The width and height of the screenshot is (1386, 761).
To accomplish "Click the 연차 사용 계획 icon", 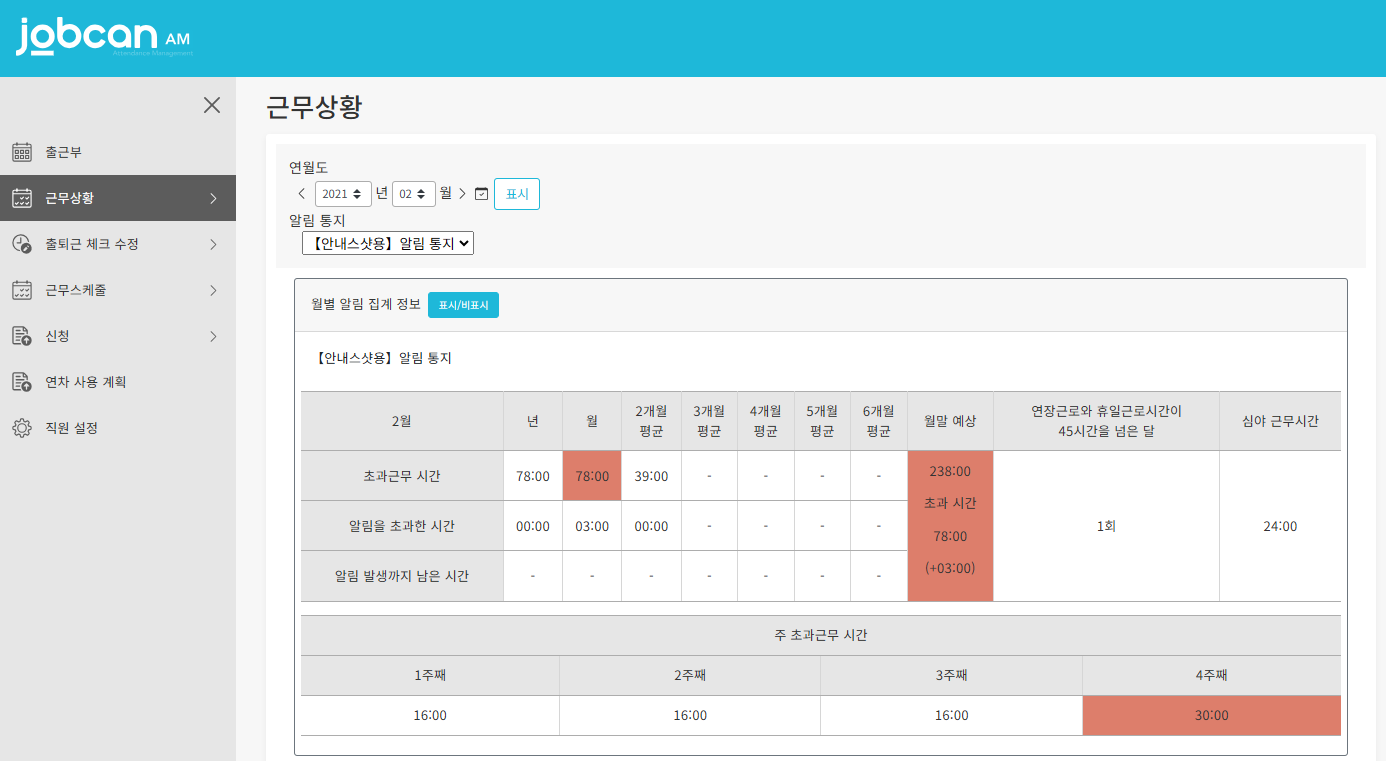I will click(x=21, y=382).
